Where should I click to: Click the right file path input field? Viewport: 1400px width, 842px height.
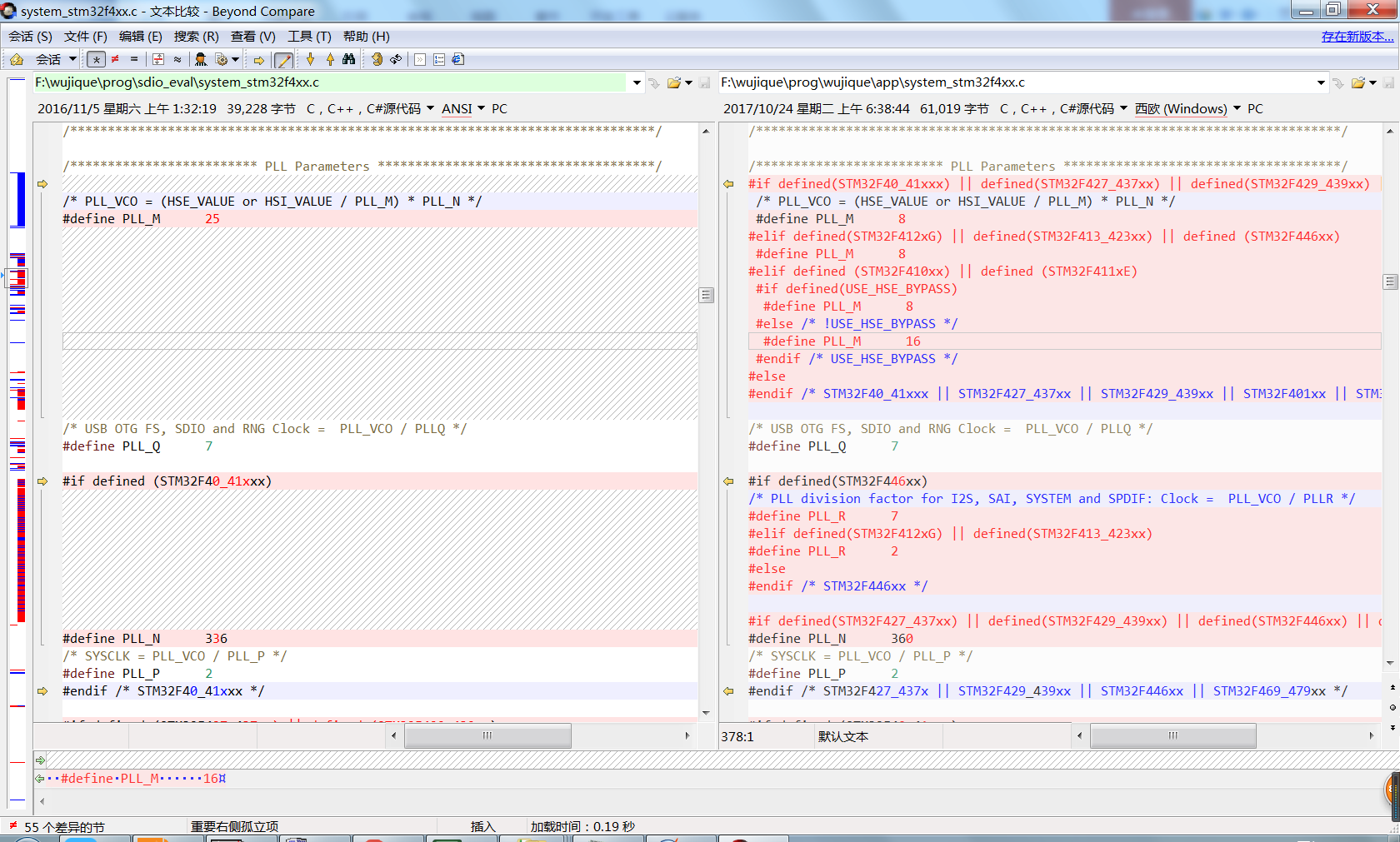1015,82
